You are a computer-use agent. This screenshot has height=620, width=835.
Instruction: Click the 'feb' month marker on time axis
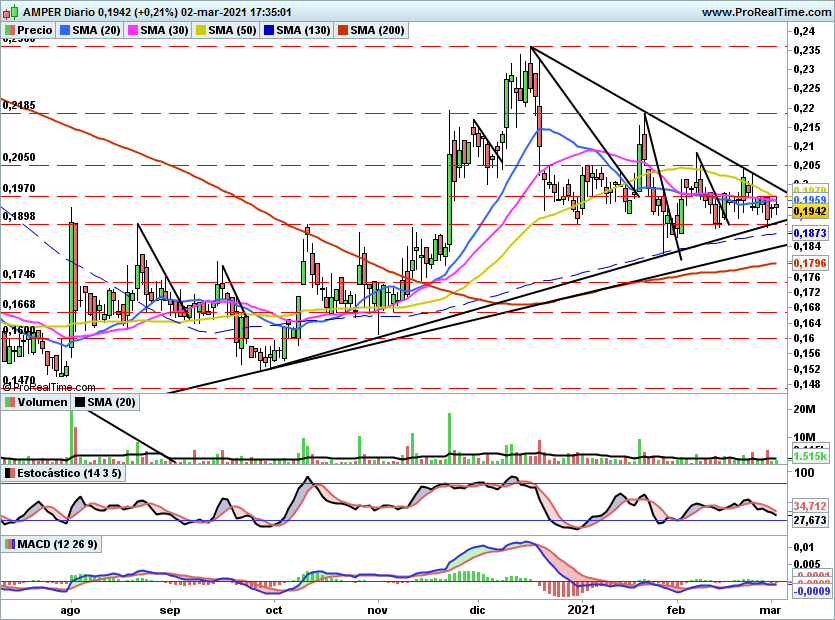(x=676, y=609)
